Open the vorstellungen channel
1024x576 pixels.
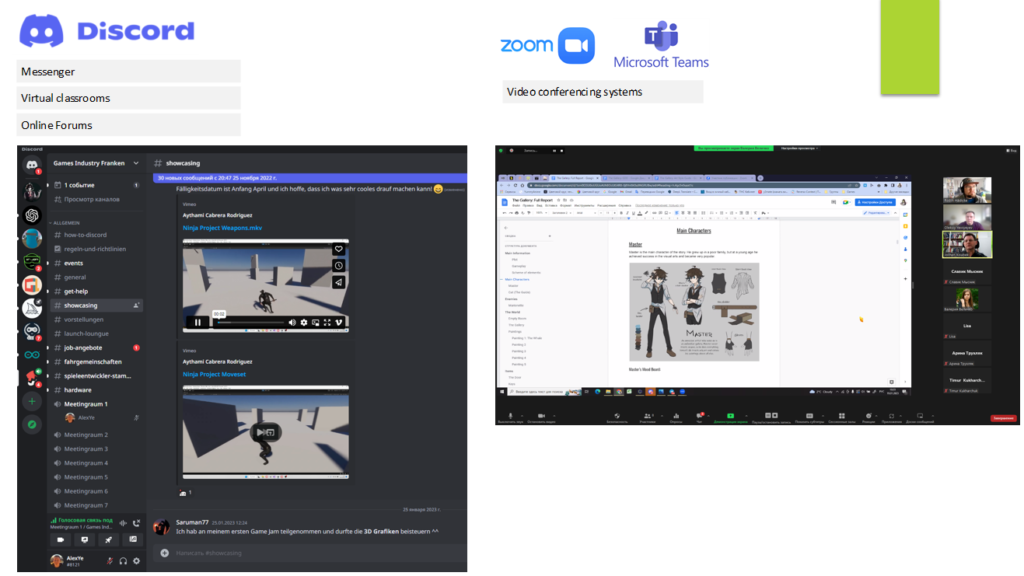(x=96, y=319)
